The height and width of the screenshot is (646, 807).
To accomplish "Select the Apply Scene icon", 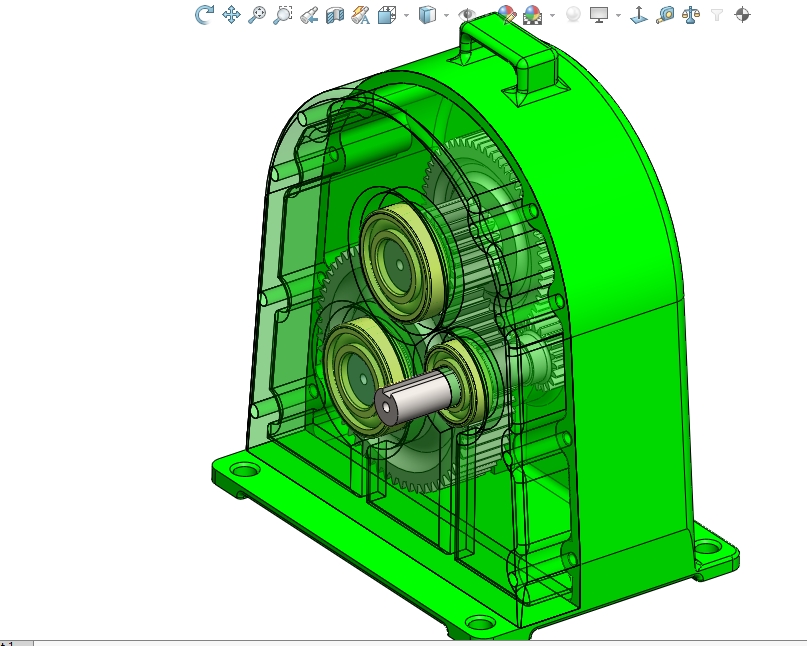I will click(531, 14).
